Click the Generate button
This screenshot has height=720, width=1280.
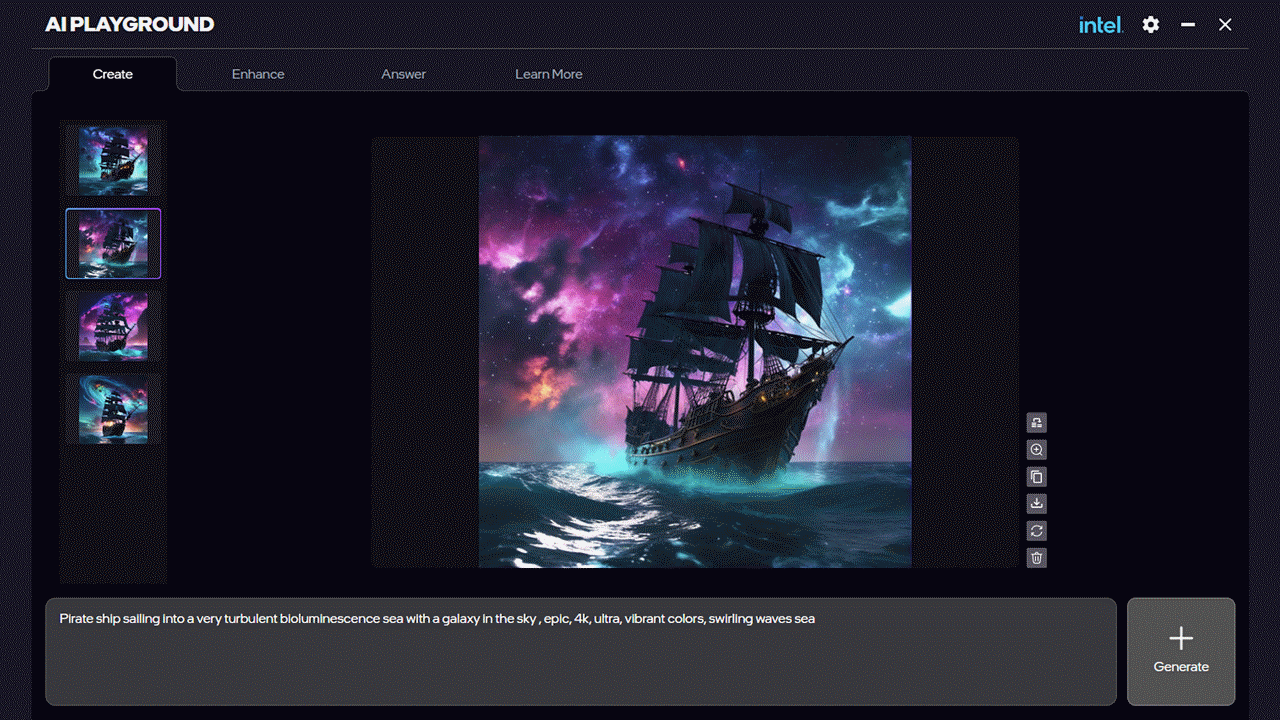click(1181, 652)
